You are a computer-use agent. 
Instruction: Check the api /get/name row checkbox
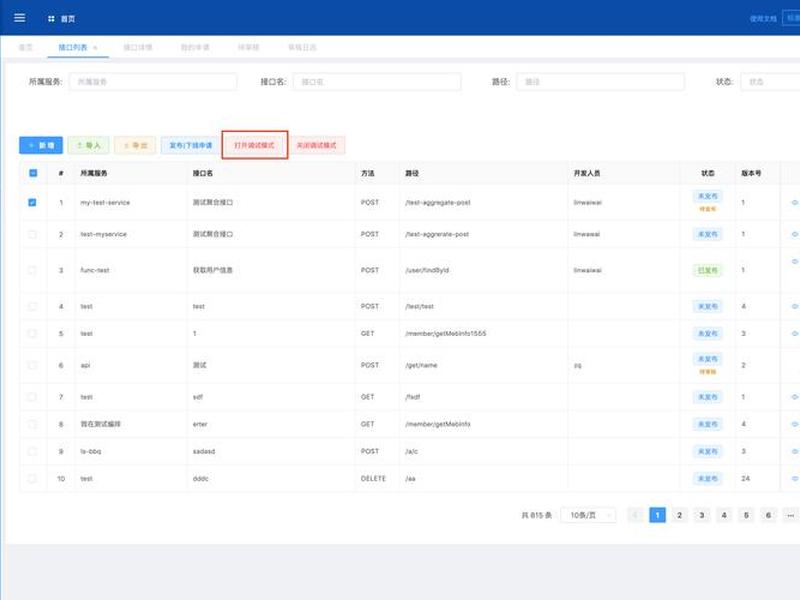32,365
